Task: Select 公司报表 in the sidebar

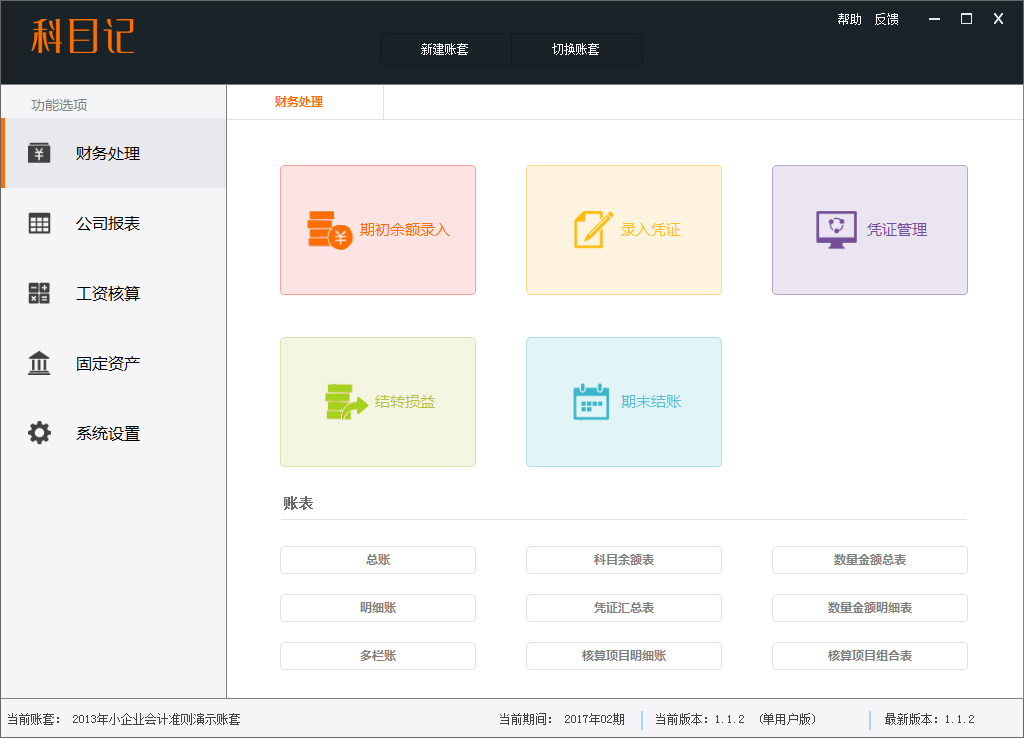Action: click(x=113, y=223)
